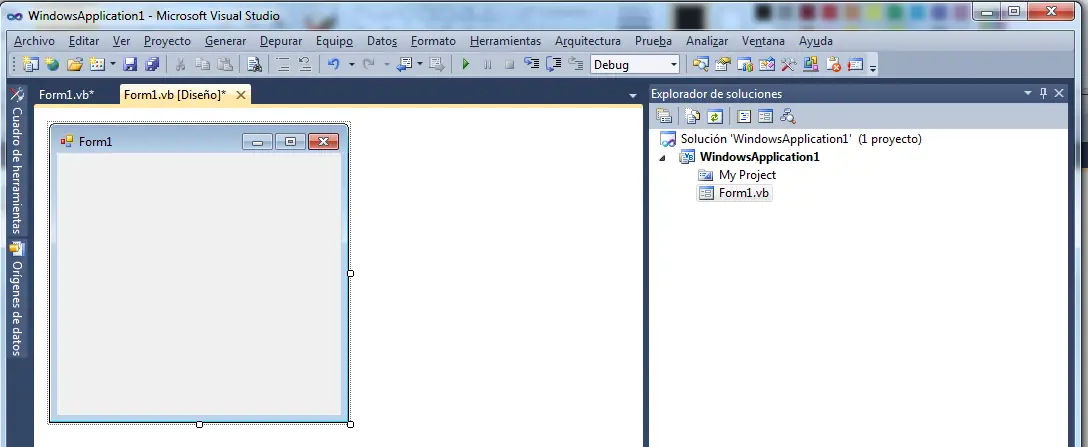
Task: Click the Copy icon in the toolbar
Action: pyautogui.click(x=203, y=65)
